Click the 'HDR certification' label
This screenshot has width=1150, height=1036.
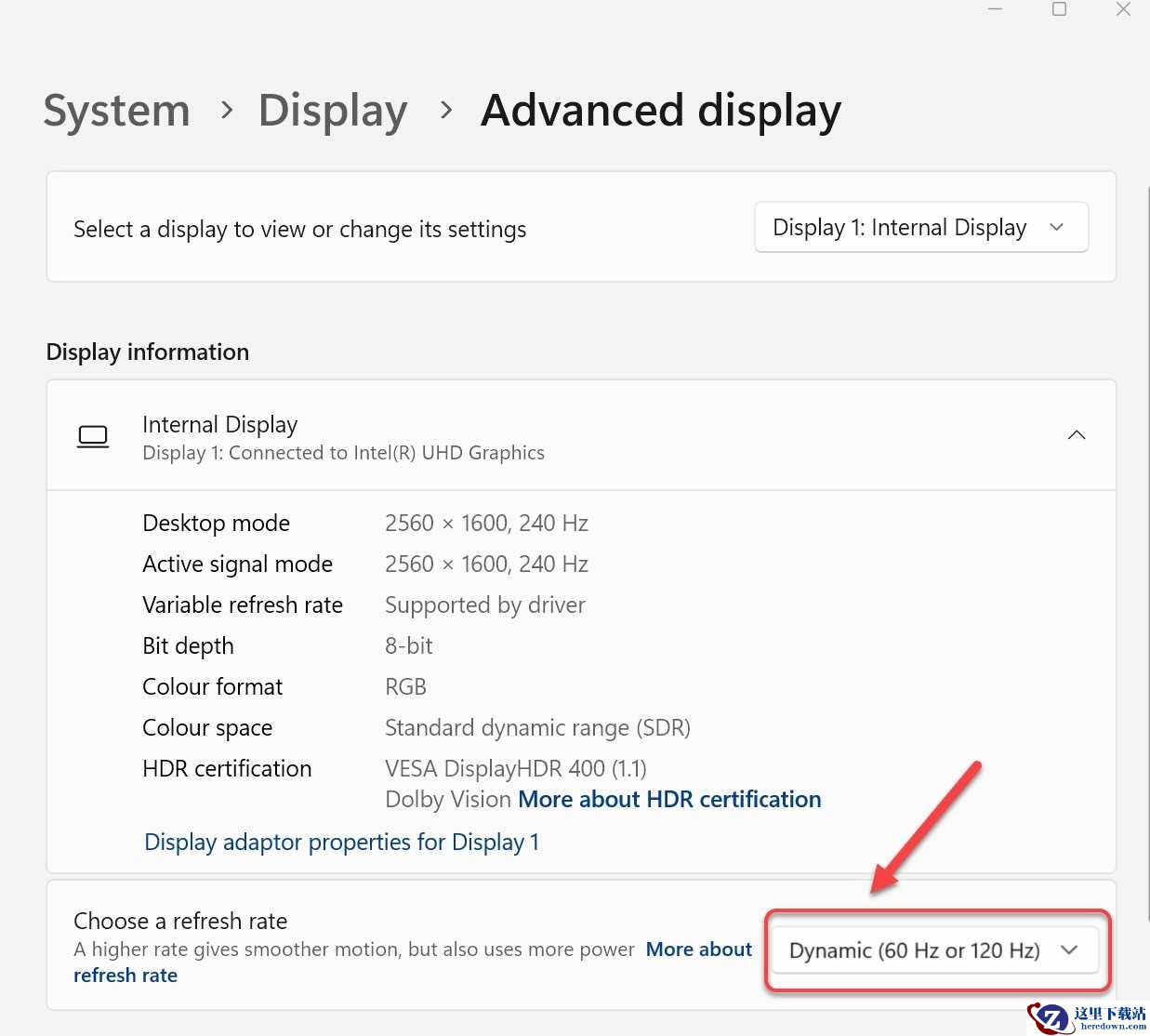[227, 768]
